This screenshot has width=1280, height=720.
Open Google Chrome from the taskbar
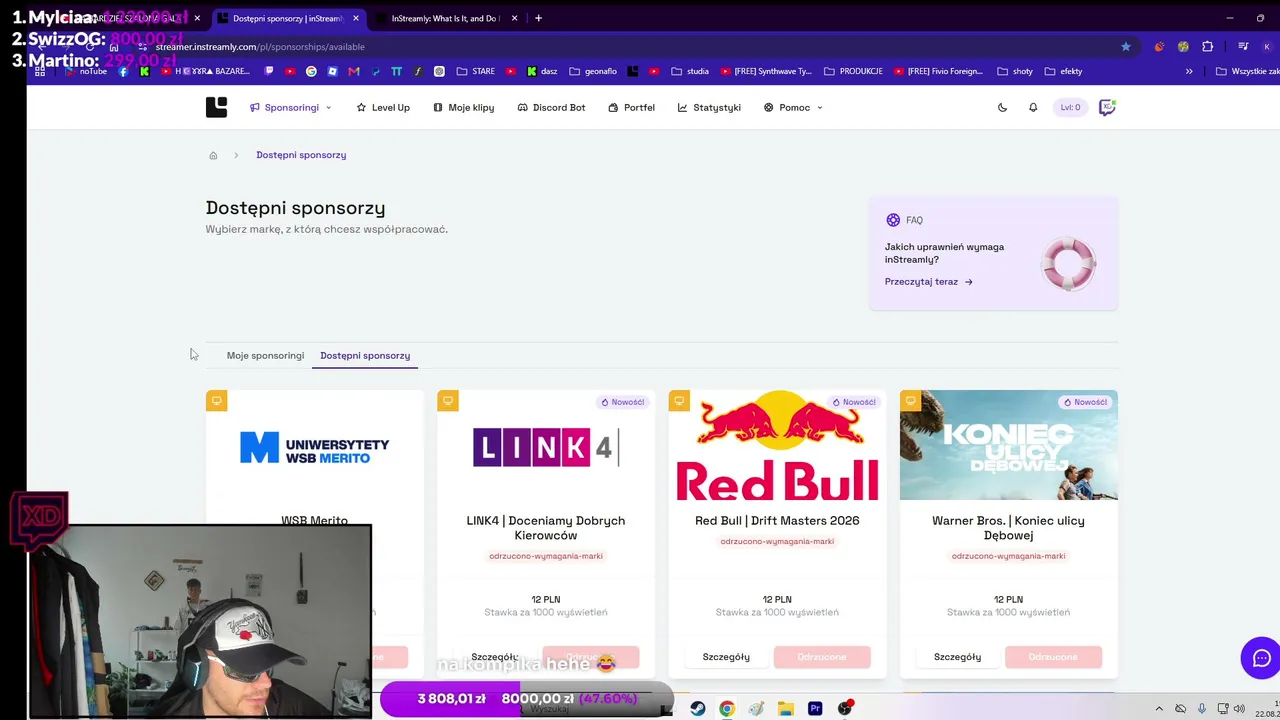pos(727,708)
